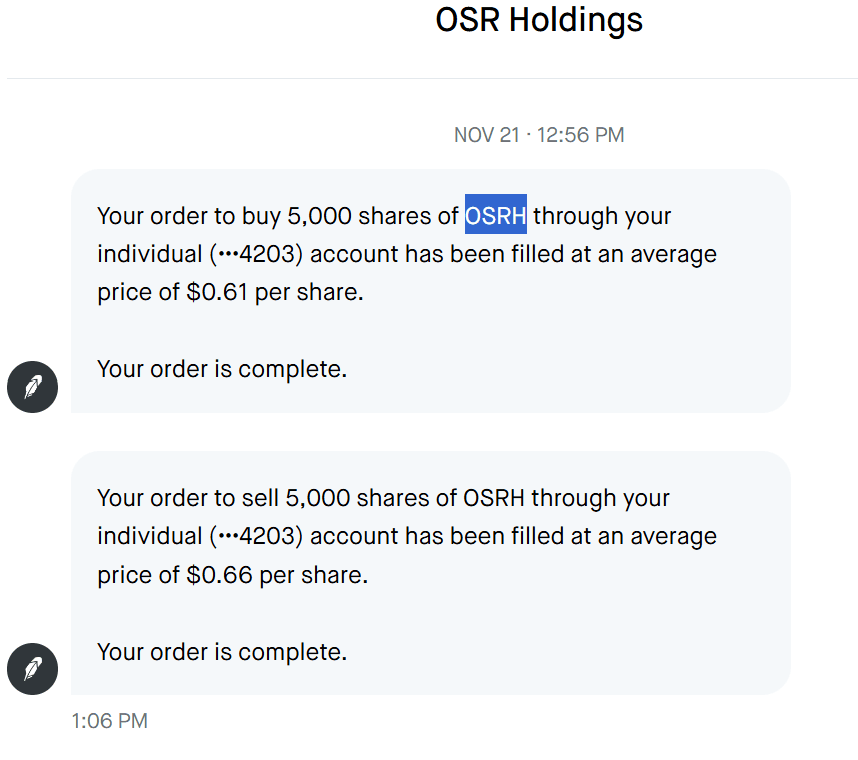The image size is (858, 760).
Task: Click "Your order is complete" in sell message
Action: click(x=221, y=653)
